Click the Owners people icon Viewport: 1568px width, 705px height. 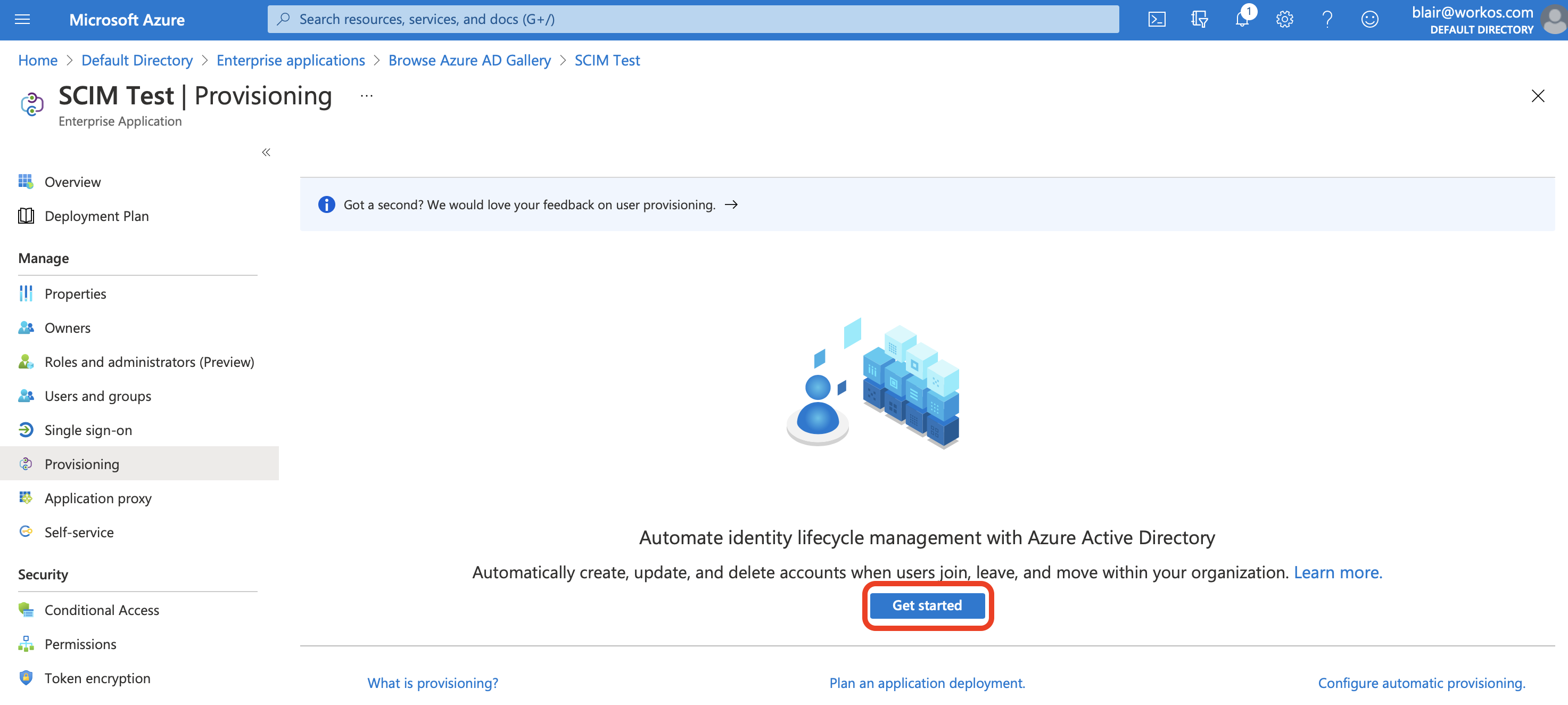[26, 327]
